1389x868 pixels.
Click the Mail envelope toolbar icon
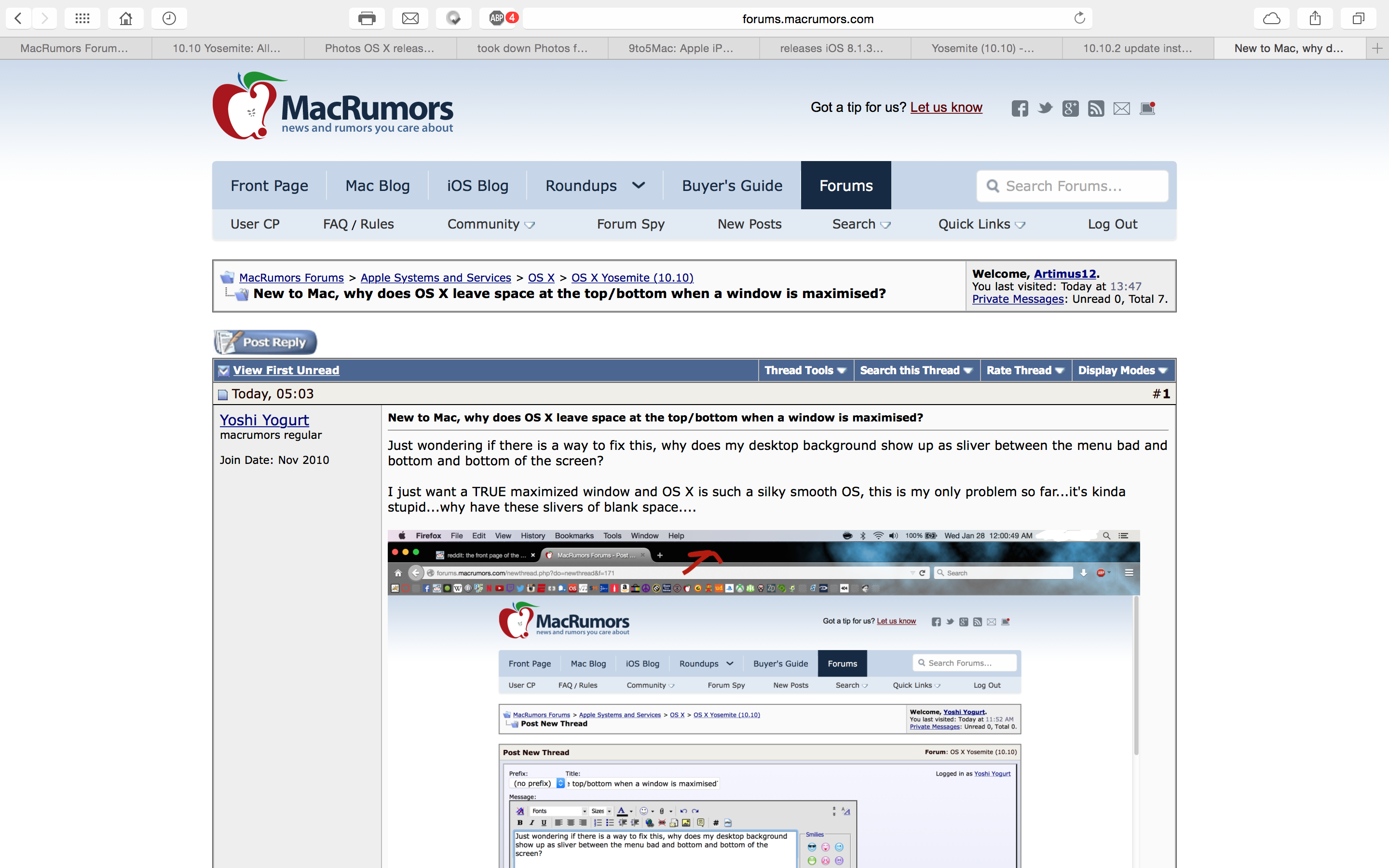tap(410, 18)
